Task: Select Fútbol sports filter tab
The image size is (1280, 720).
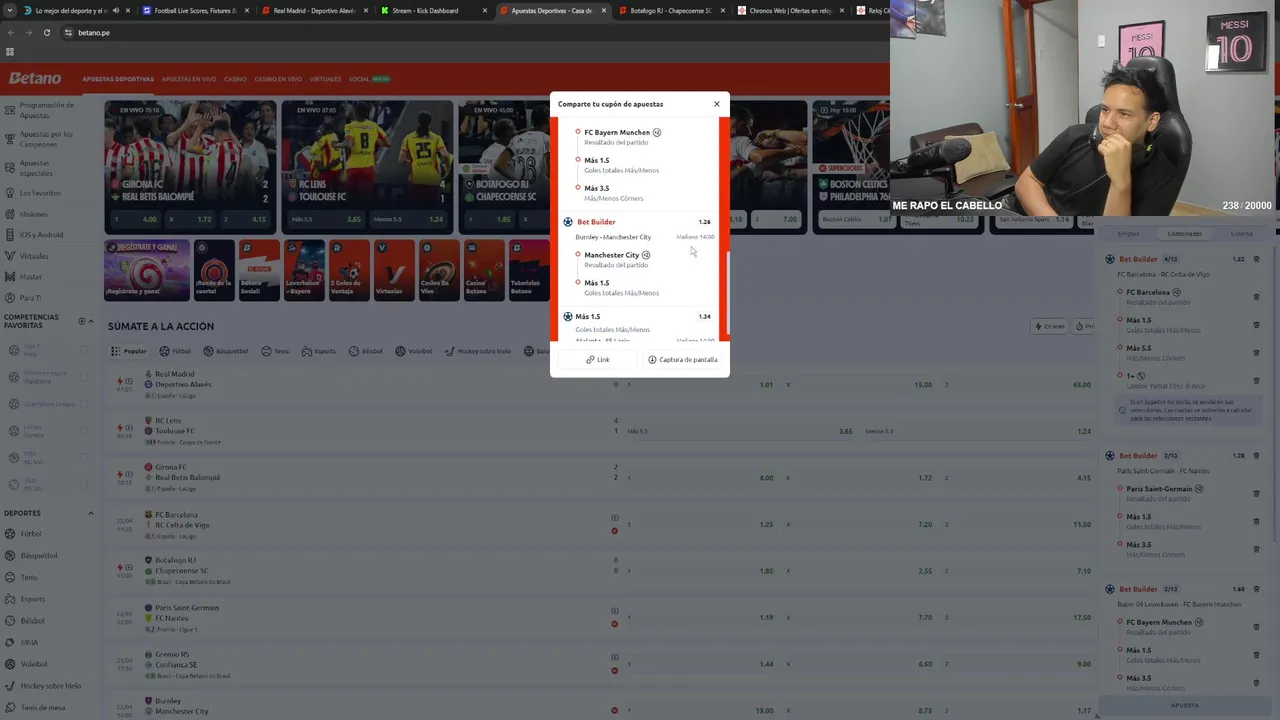Action: pos(175,352)
